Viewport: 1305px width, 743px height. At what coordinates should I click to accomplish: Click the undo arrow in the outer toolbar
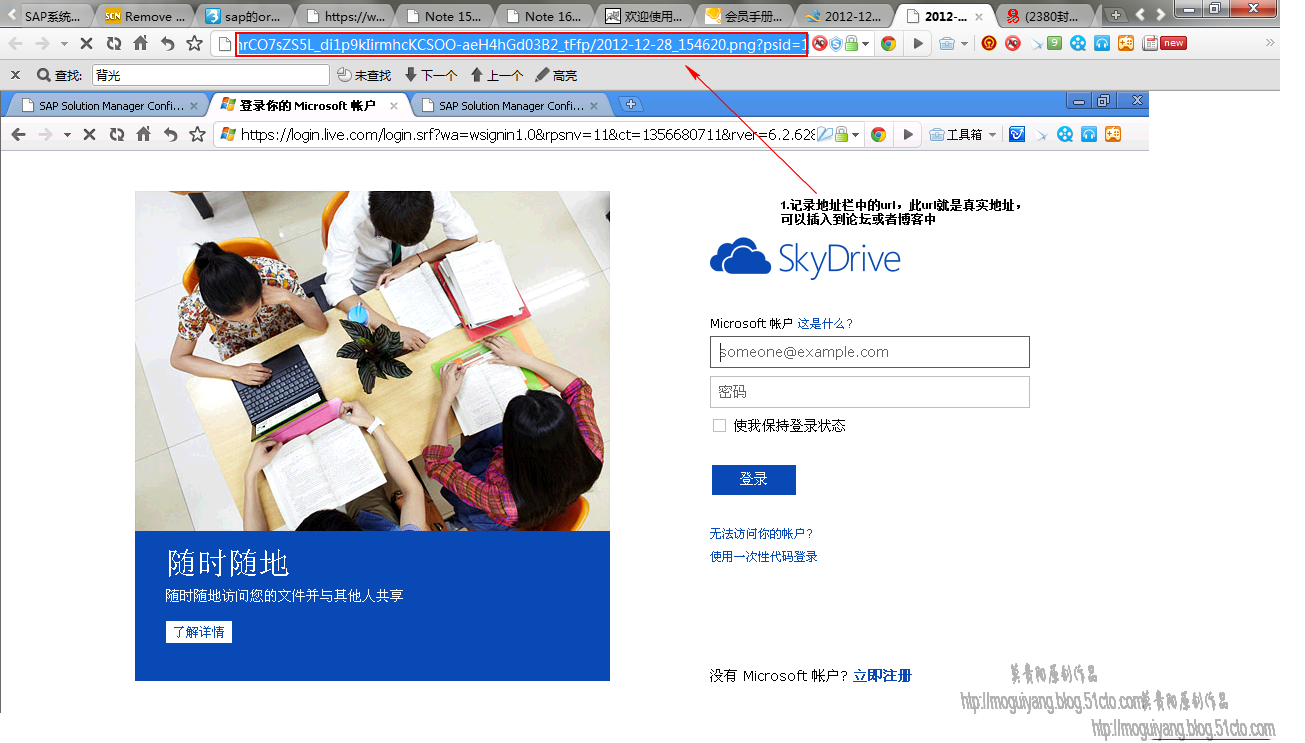coord(167,44)
